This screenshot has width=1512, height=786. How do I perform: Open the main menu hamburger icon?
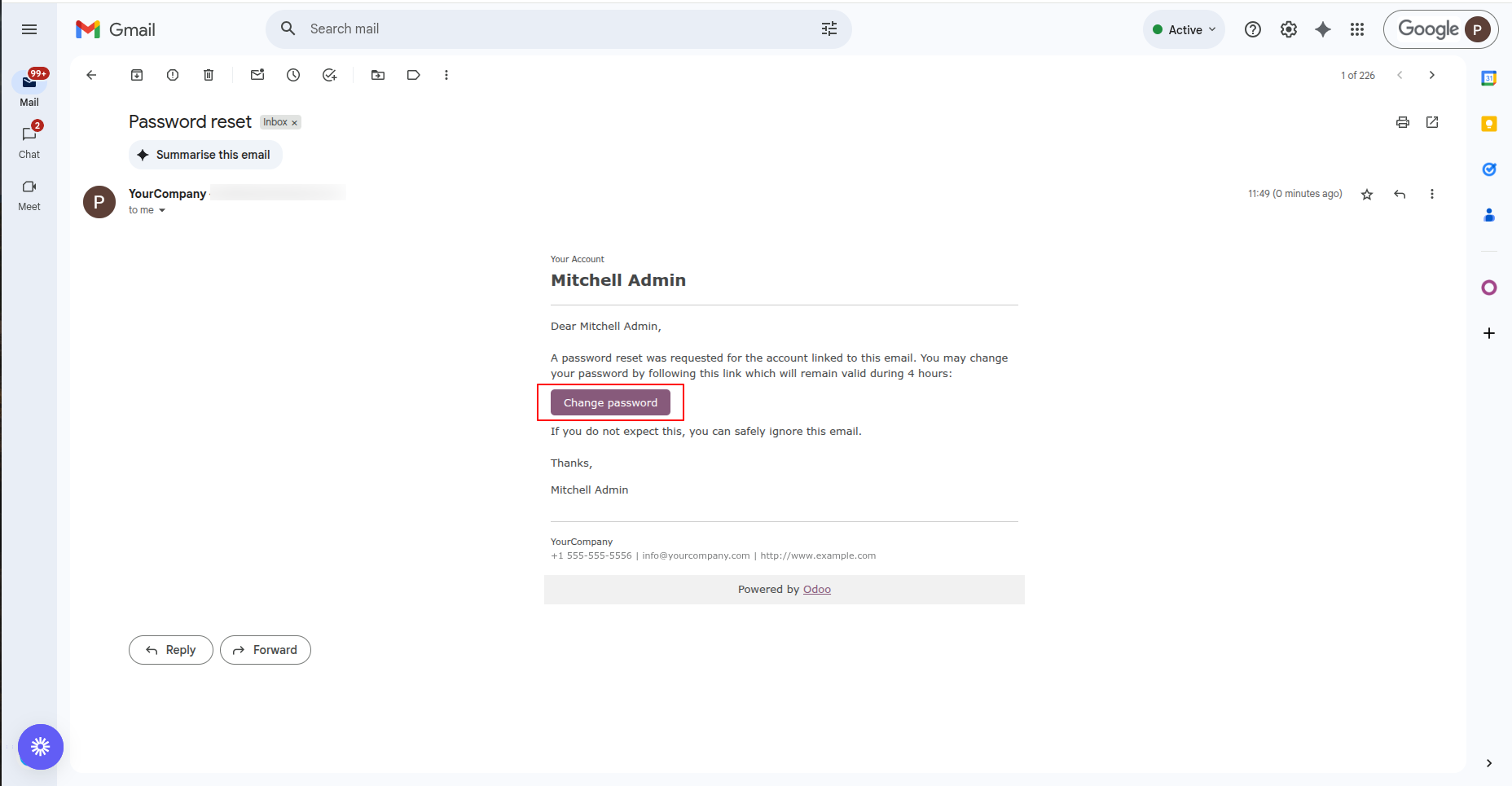tap(29, 29)
